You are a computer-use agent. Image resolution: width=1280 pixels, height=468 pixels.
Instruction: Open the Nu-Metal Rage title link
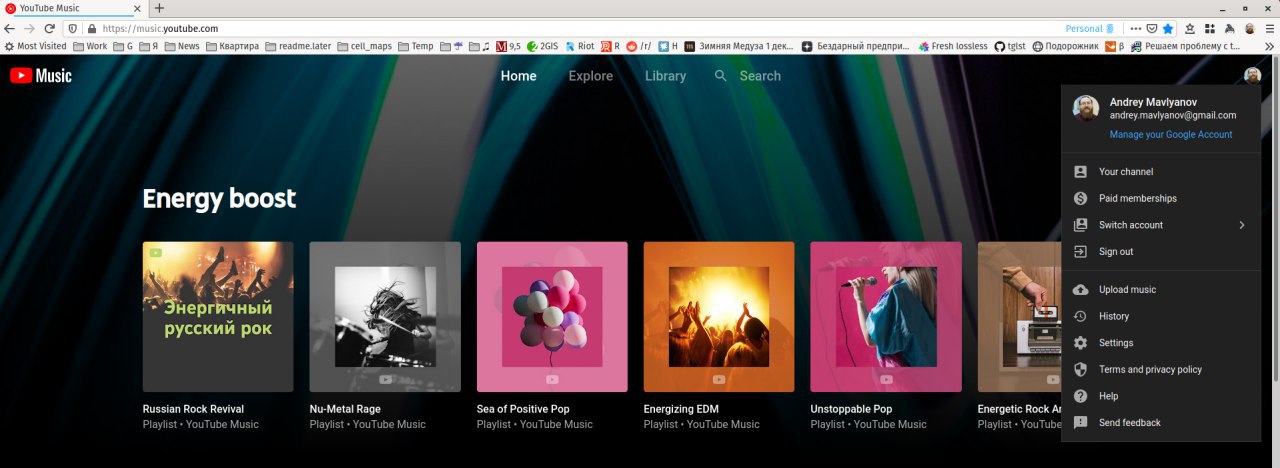click(345, 409)
